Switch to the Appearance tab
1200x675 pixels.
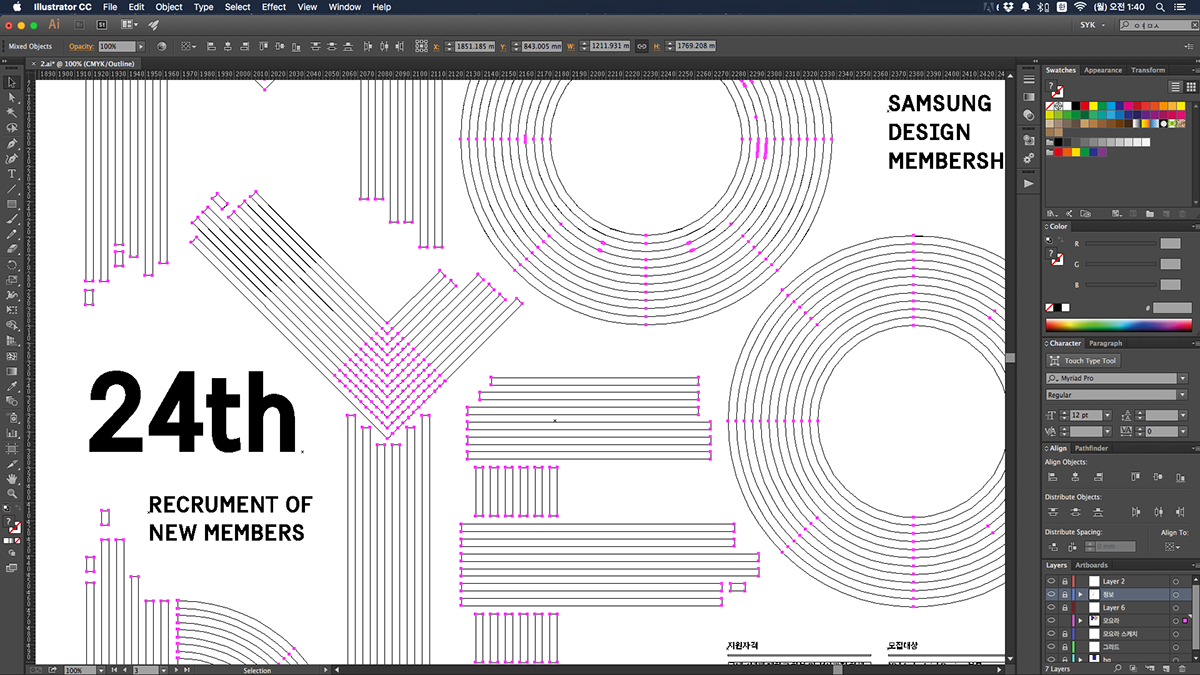click(1103, 70)
